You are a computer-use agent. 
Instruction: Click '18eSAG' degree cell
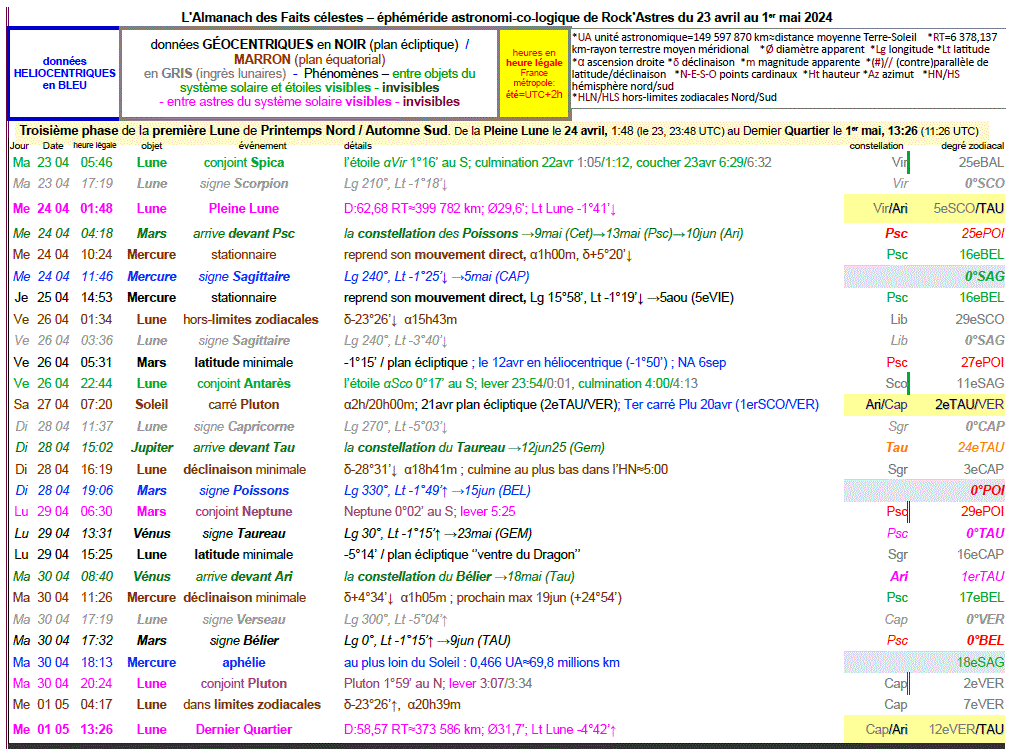pyautogui.click(x=980, y=663)
